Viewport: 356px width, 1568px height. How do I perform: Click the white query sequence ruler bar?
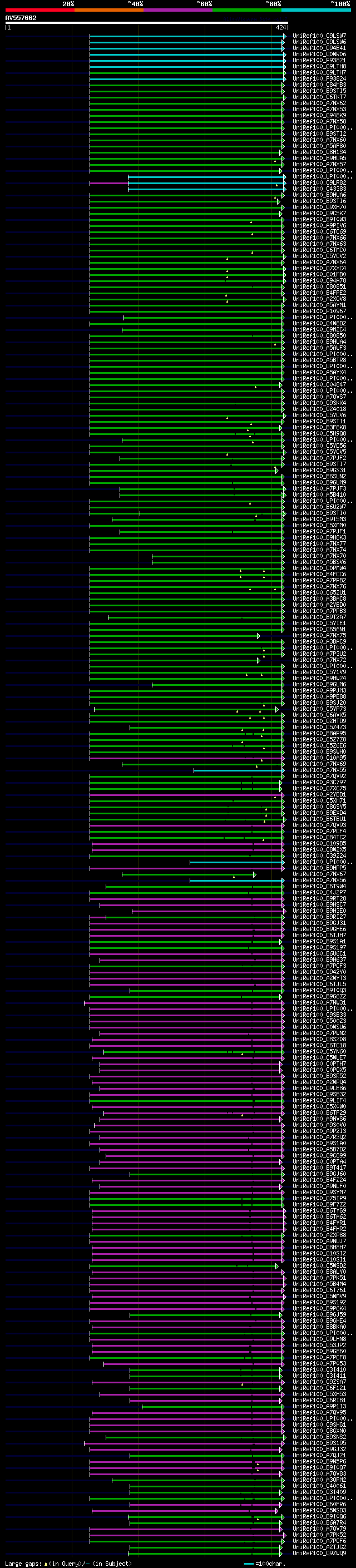[147, 23]
